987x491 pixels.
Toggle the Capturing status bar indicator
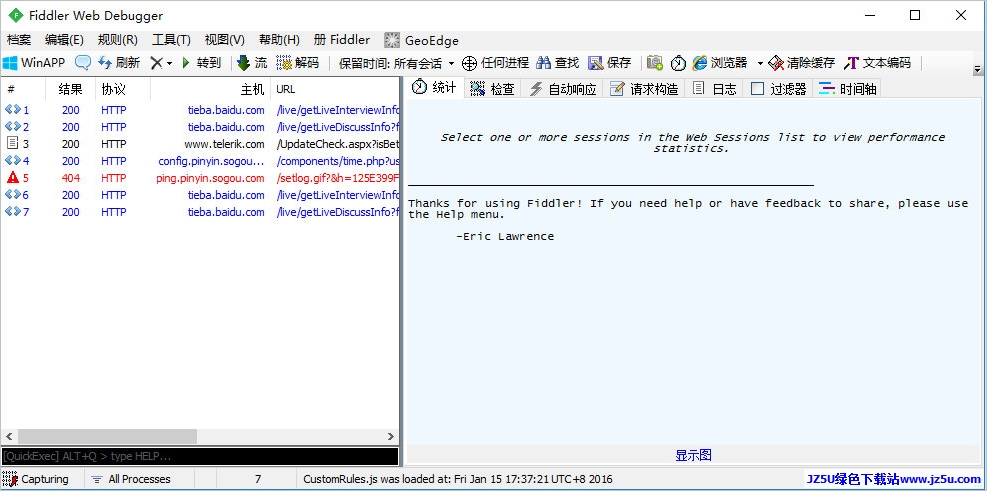(35, 479)
